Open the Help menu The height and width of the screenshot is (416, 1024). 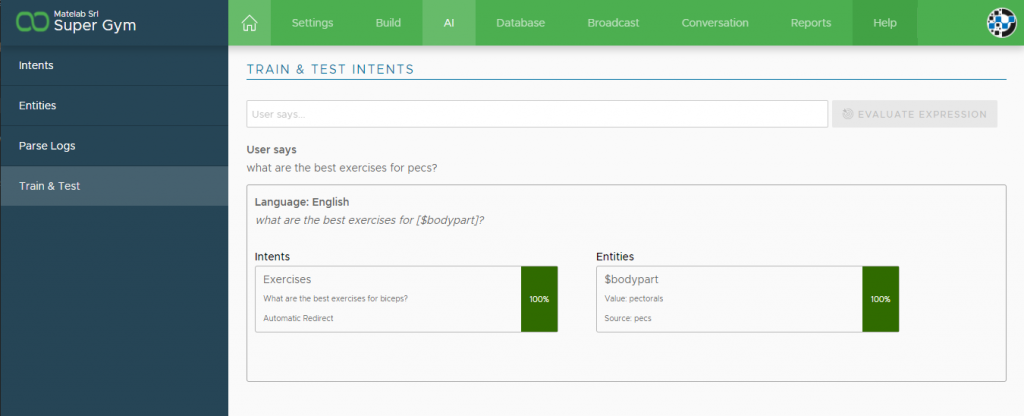tap(885, 23)
